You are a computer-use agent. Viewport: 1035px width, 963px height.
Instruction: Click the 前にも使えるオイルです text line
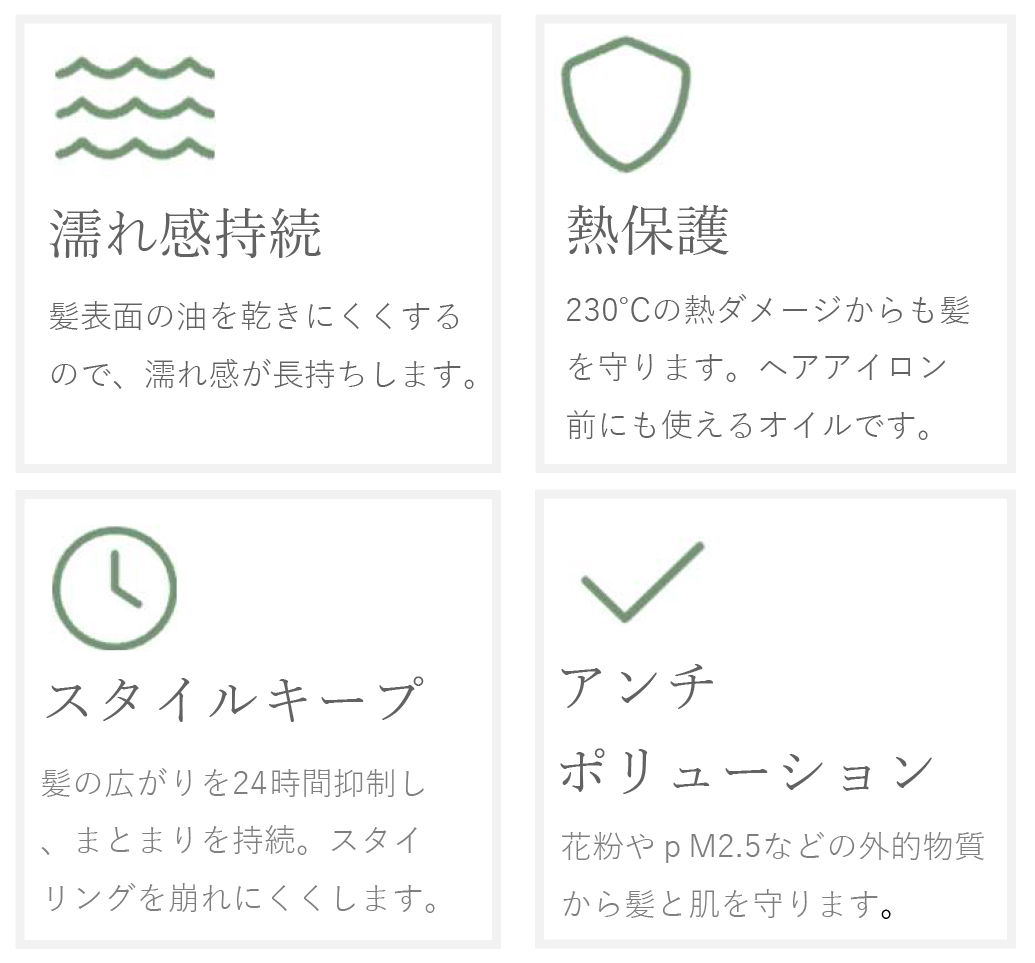point(749,425)
